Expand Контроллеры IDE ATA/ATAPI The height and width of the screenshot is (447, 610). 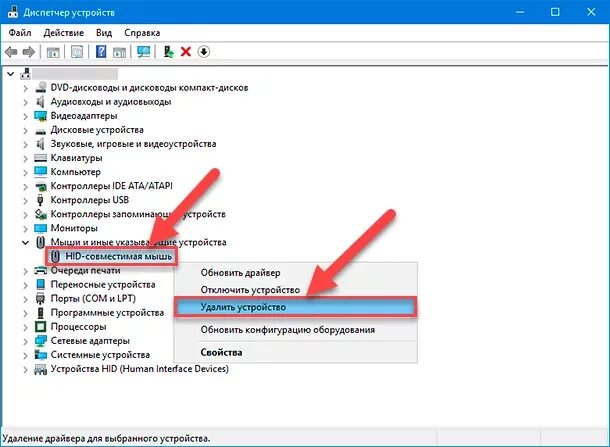coord(25,187)
